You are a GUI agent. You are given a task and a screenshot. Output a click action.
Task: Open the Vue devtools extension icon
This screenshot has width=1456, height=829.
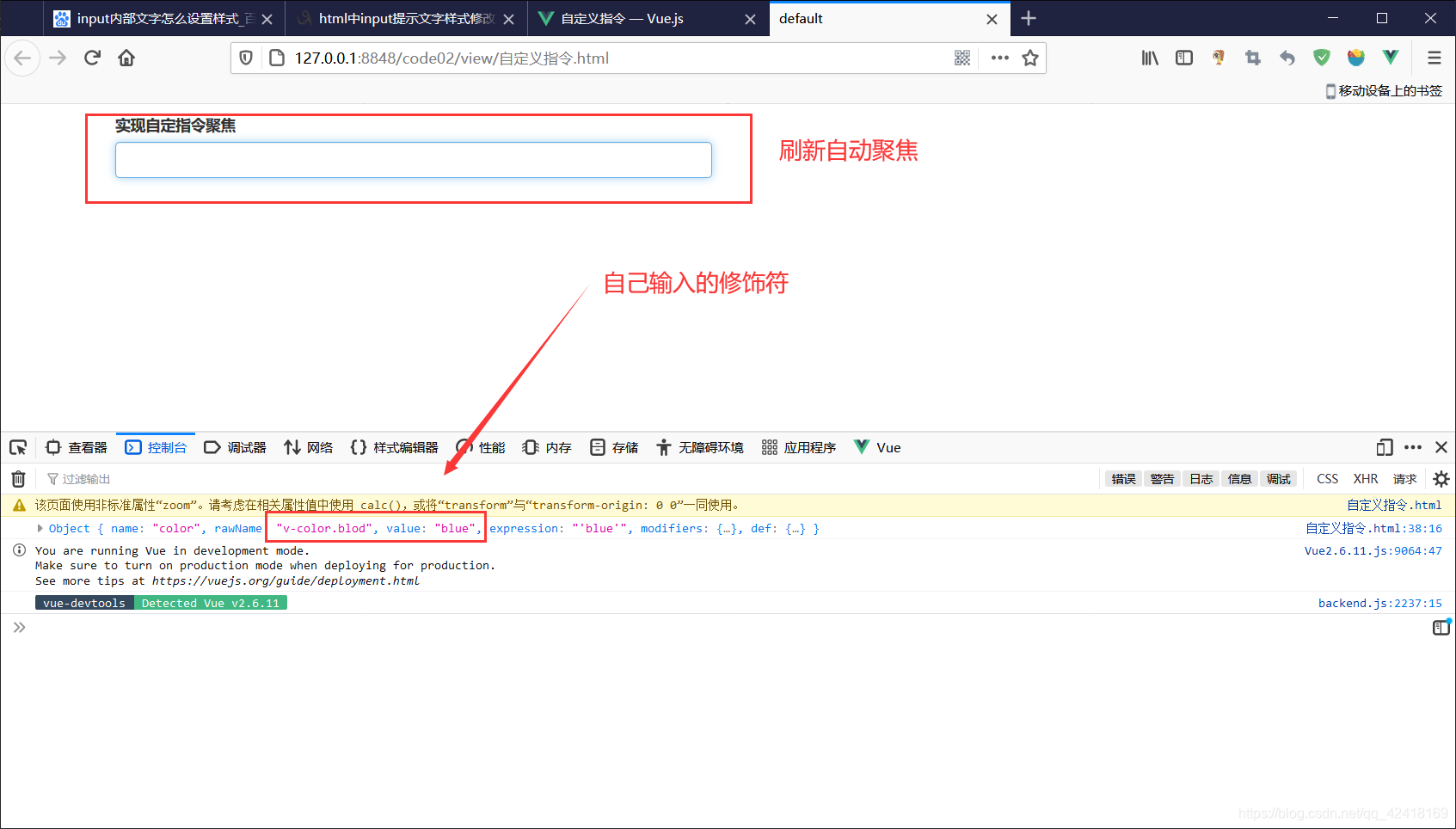coord(1391,58)
